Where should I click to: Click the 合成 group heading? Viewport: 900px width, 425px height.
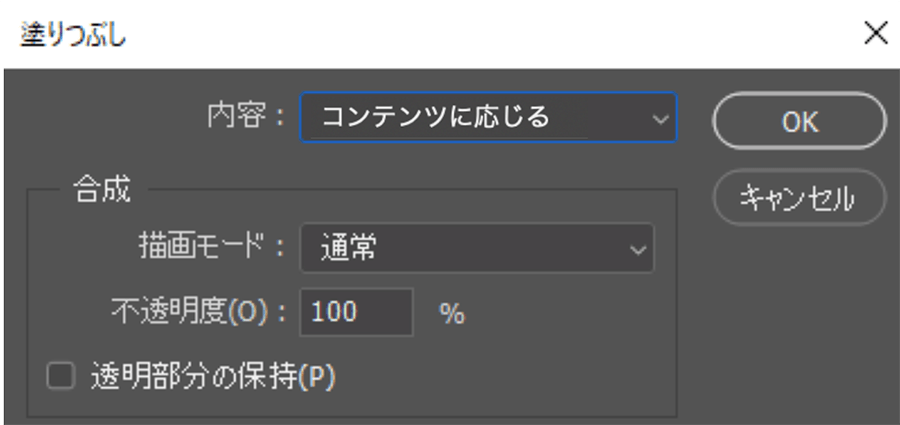102,190
